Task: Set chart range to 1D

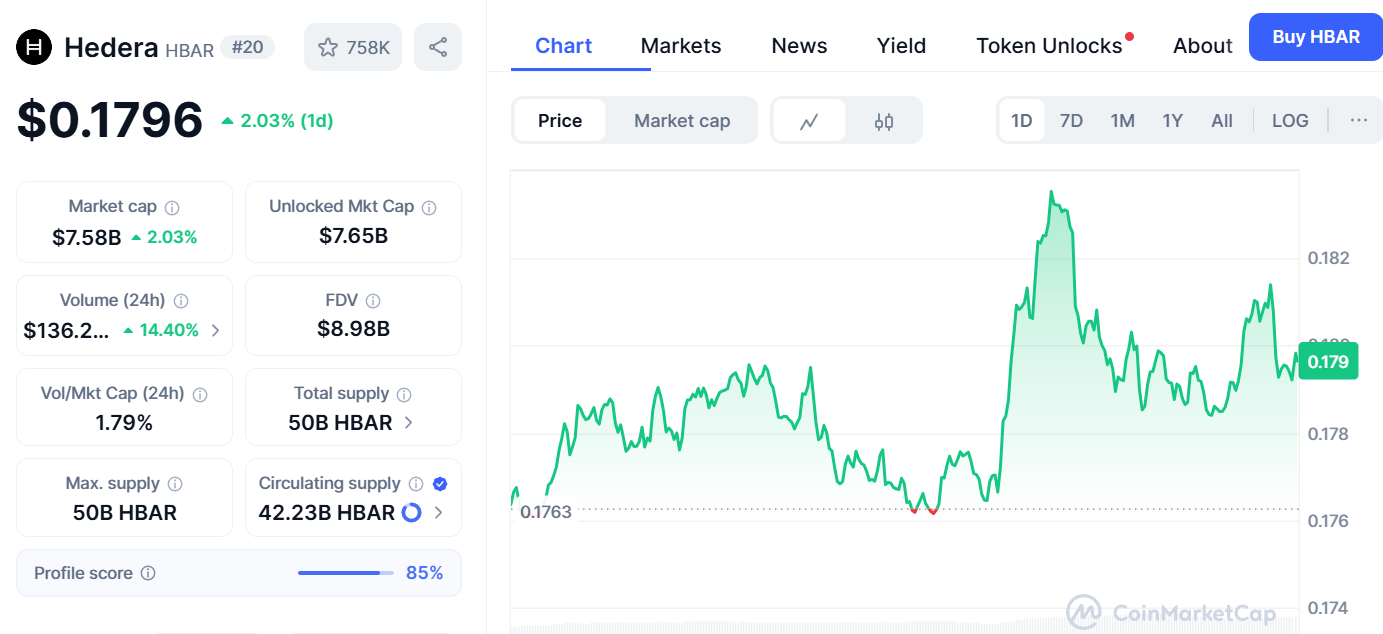Action: [1021, 121]
